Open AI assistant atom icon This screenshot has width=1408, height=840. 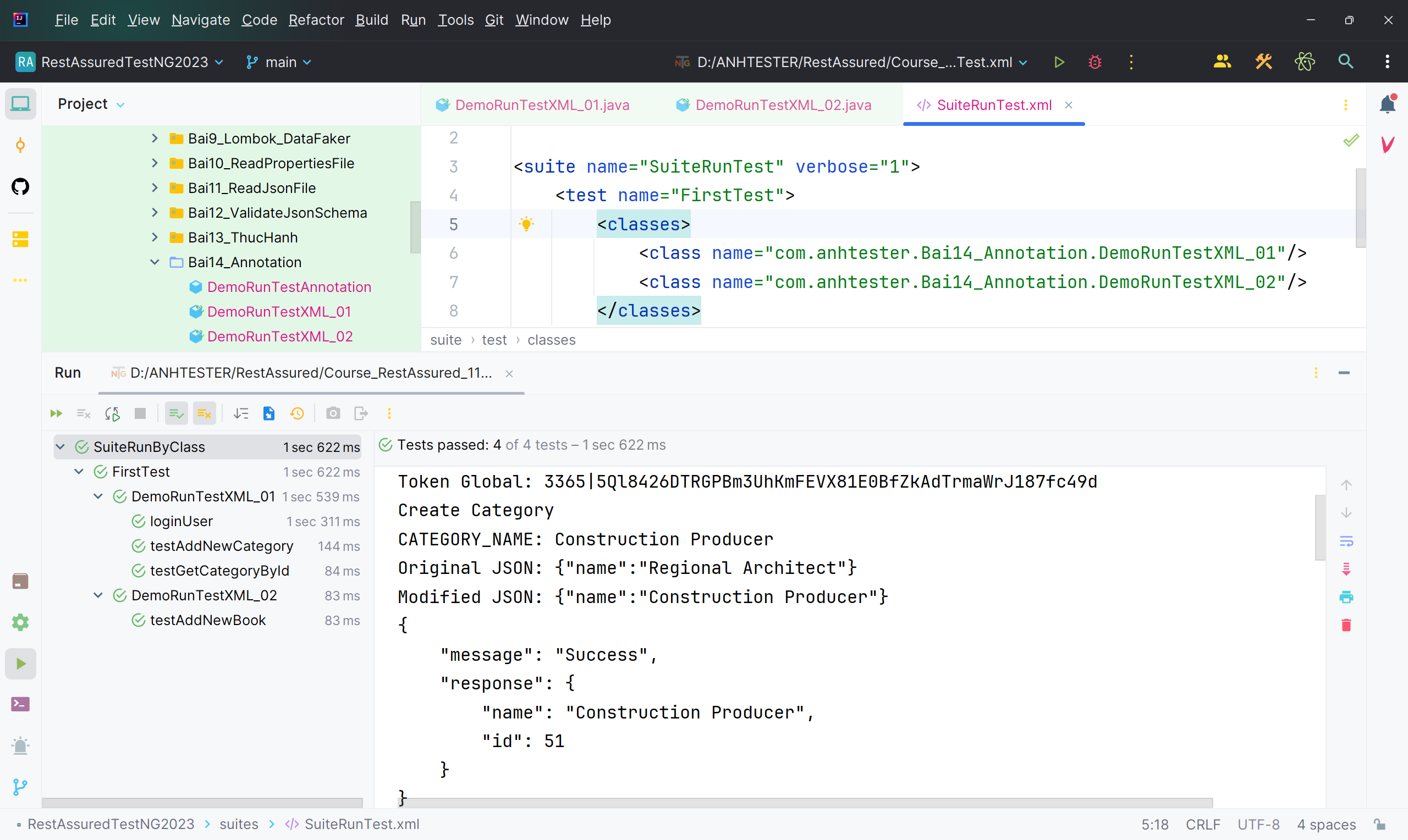(x=1305, y=62)
